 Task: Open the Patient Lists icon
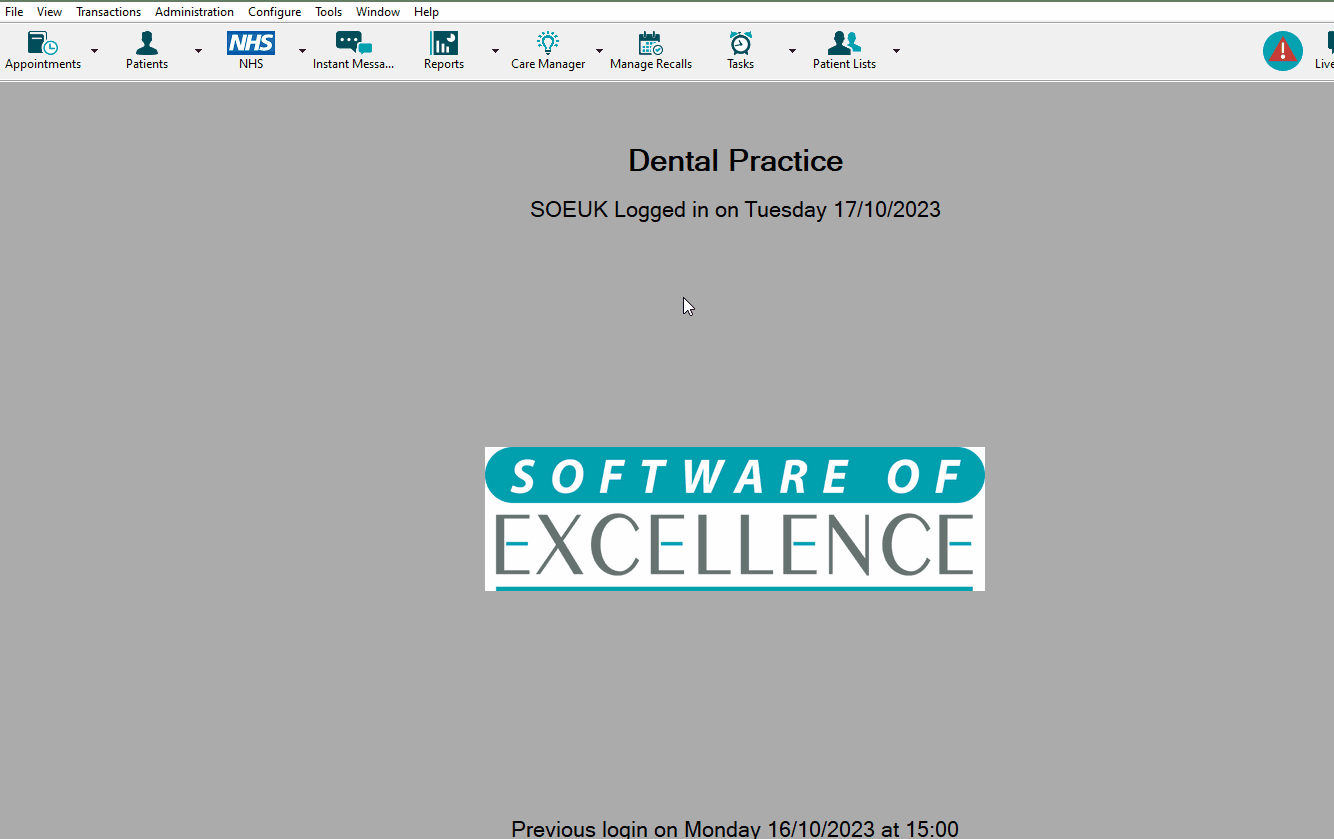coord(844,44)
